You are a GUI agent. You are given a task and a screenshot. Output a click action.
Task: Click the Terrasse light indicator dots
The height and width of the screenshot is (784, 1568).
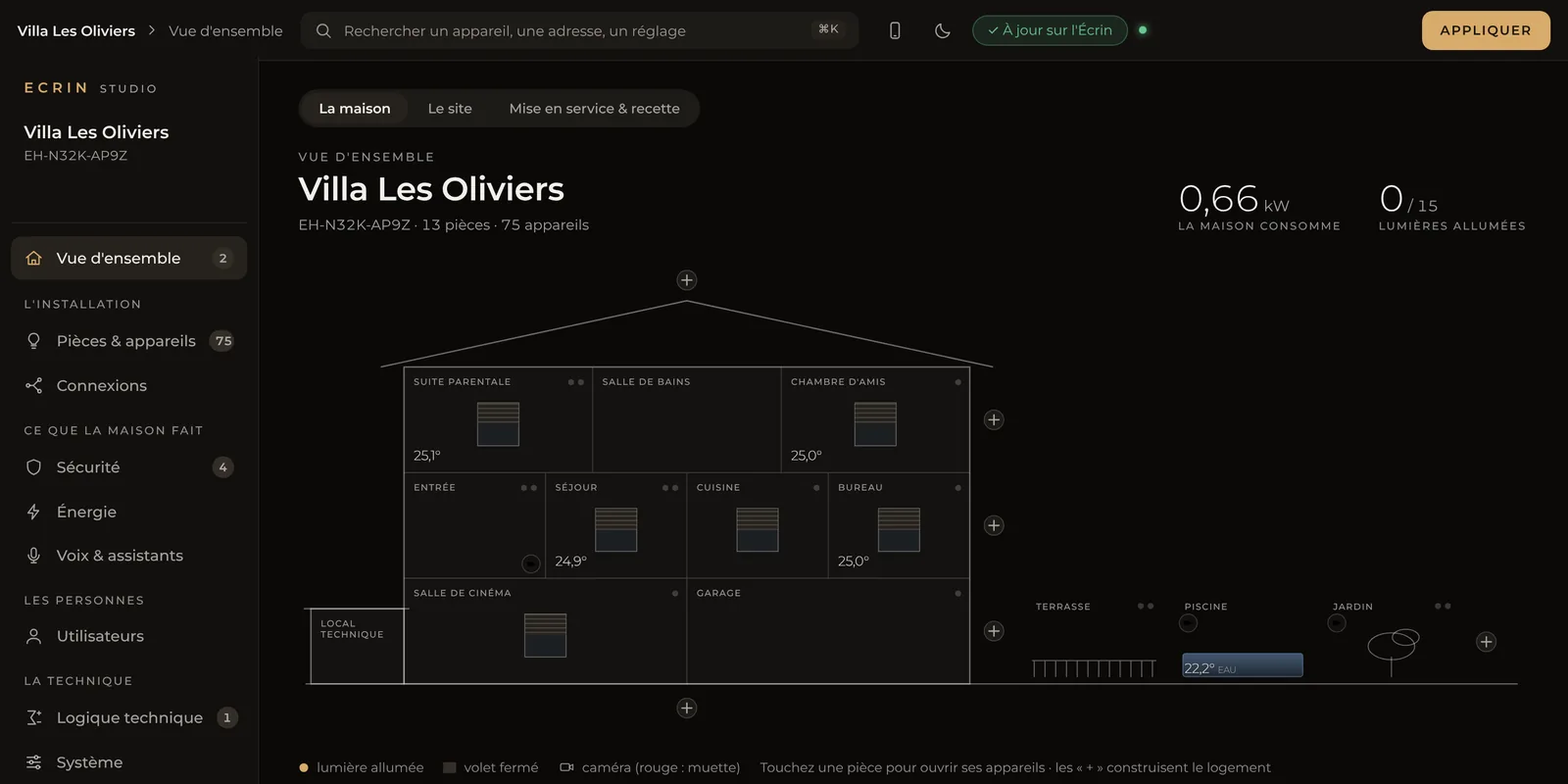[1146, 607]
